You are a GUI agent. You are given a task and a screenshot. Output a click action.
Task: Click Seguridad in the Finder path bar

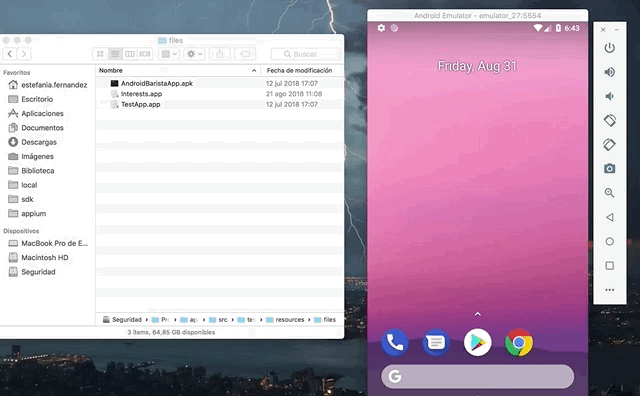click(122, 320)
